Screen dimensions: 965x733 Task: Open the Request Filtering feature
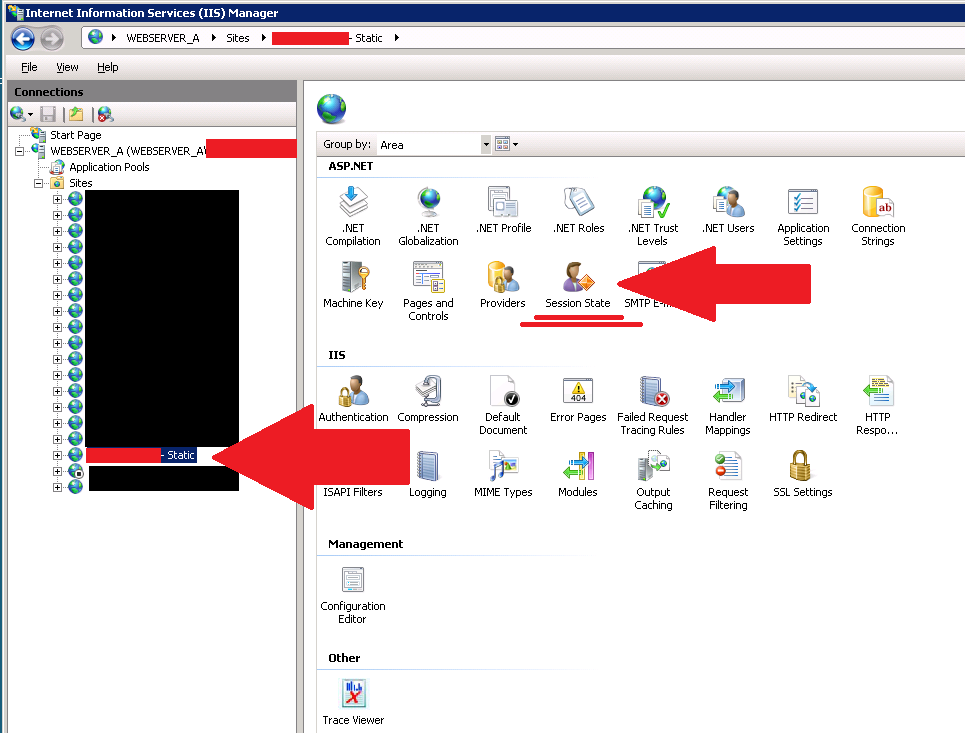click(x=728, y=480)
